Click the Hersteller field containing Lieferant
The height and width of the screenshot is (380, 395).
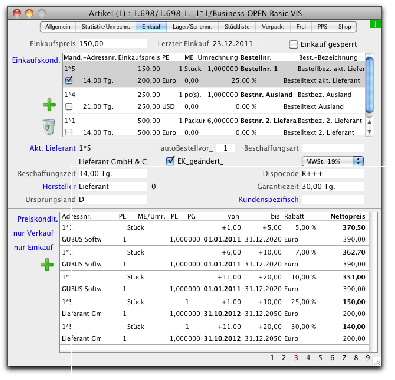(x=113, y=186)
